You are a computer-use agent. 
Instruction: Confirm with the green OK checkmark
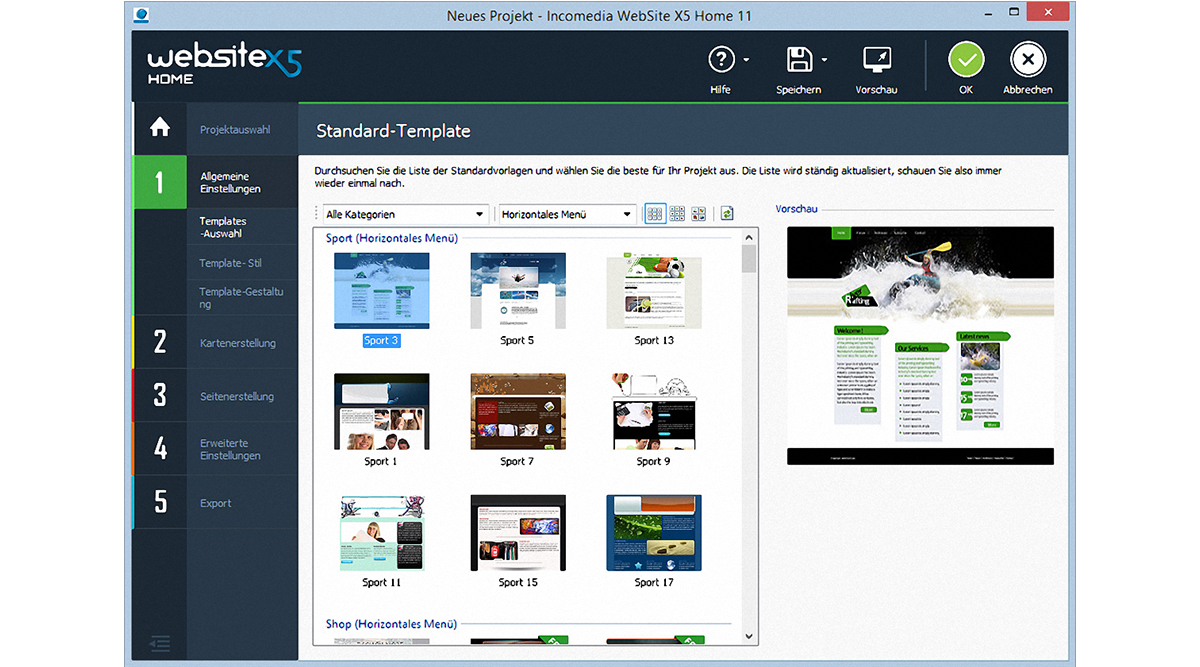[965, 60]
